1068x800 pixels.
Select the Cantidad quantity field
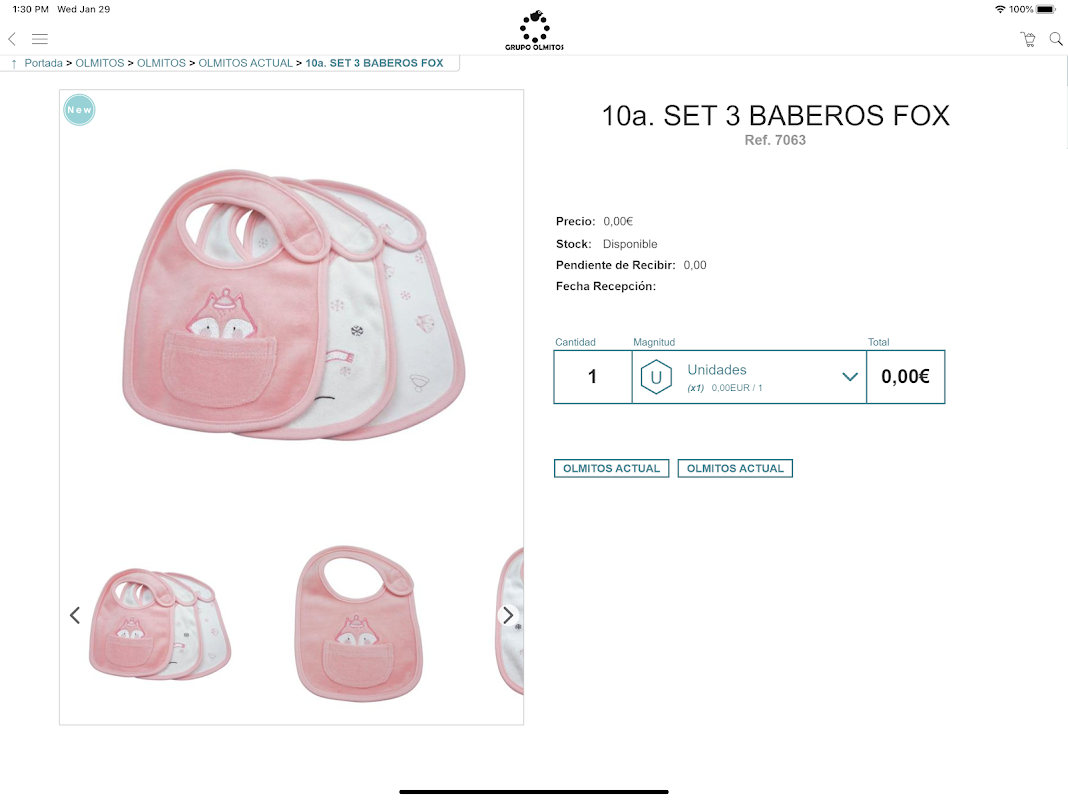point(593,377)
